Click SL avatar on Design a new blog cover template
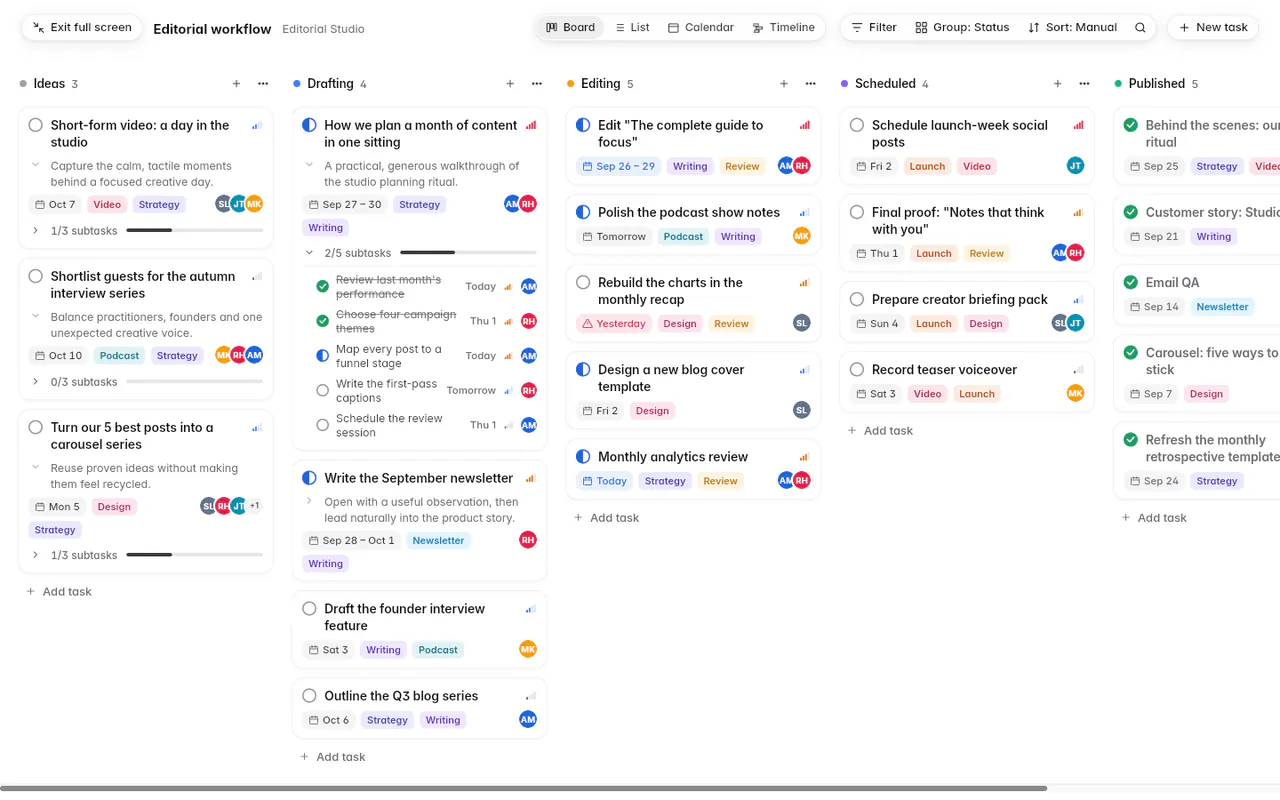 (x=801, y=410)
